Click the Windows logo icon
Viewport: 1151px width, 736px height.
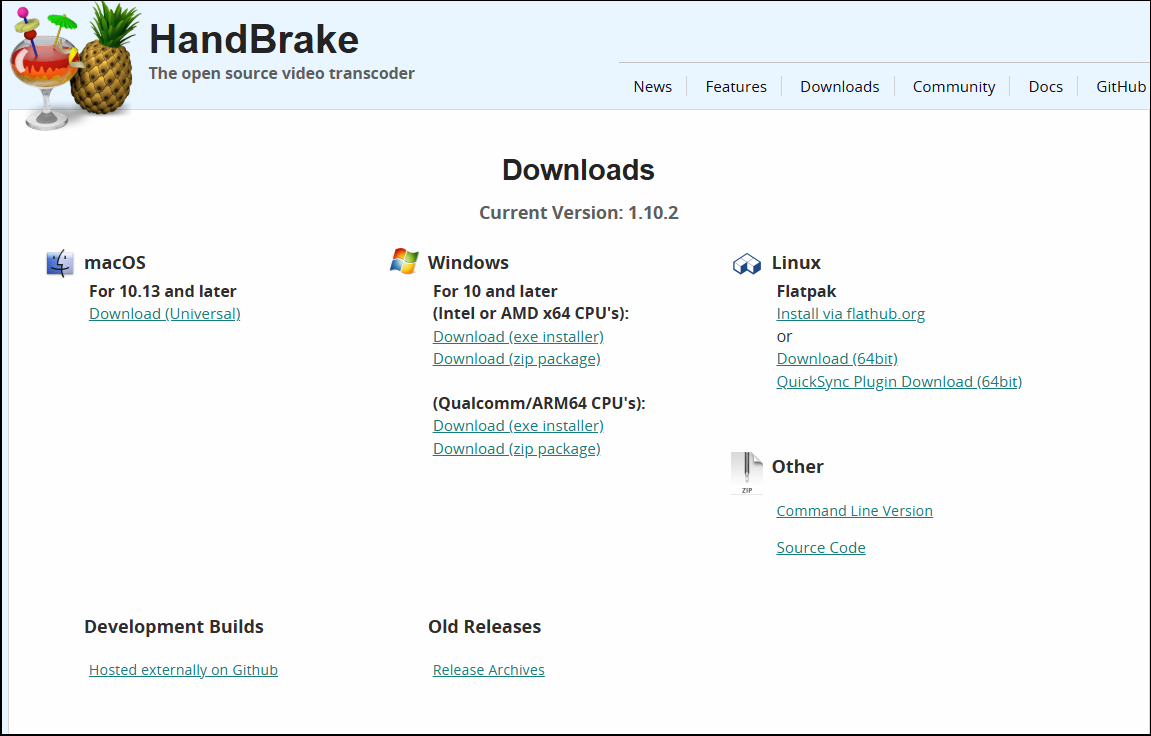402,261
